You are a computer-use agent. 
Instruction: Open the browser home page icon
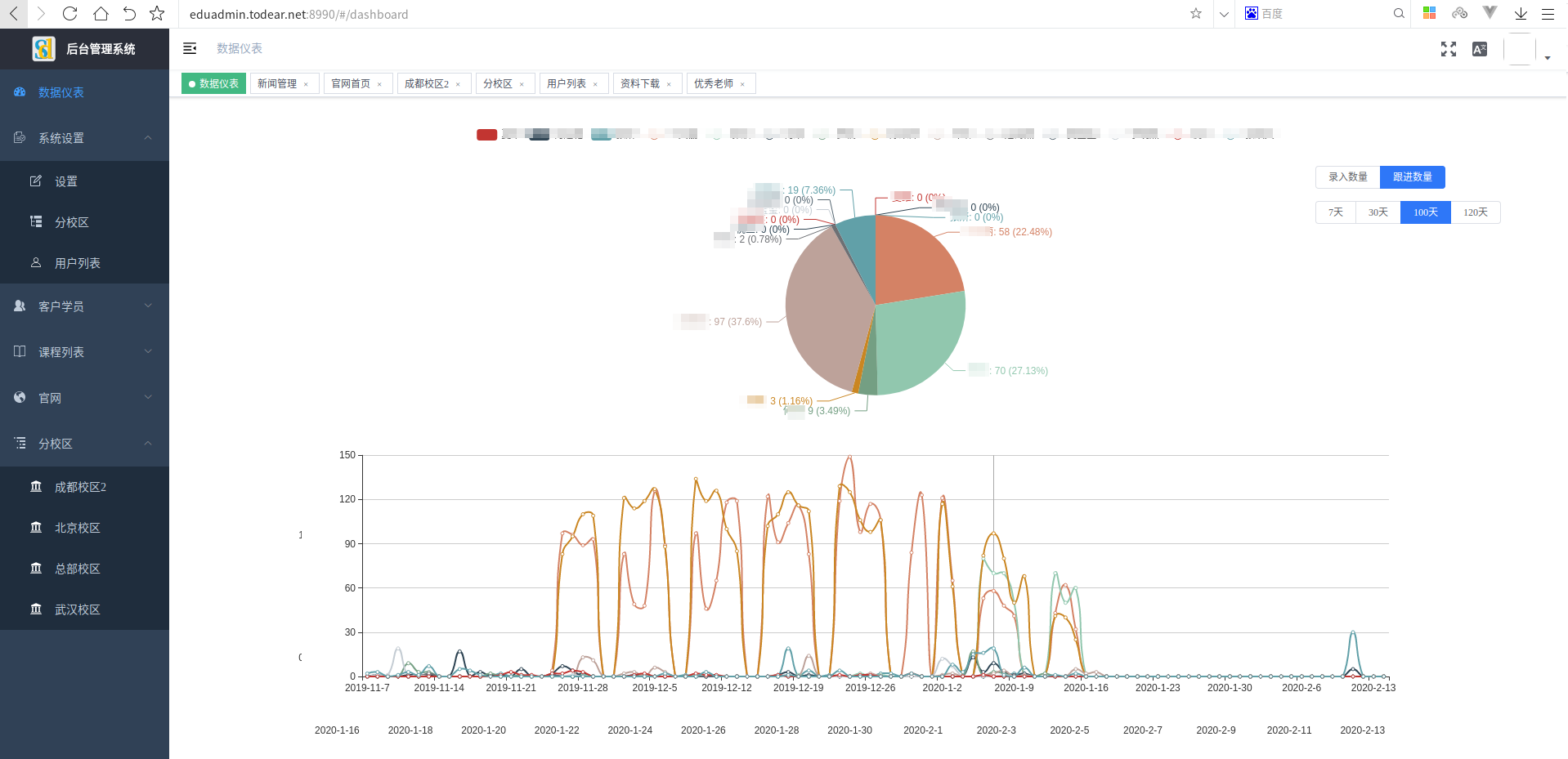tap(101, 14)
